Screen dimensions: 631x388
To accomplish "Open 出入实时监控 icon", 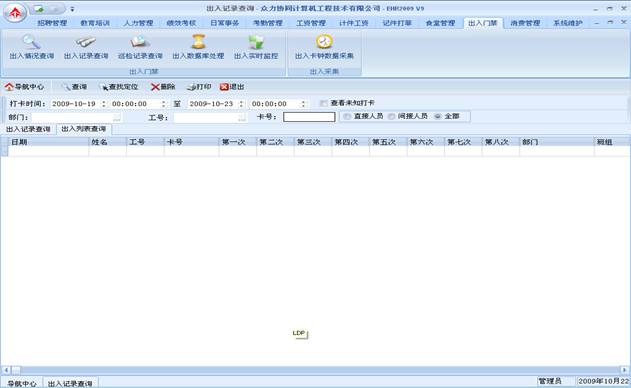I will [x=256, y=41].
